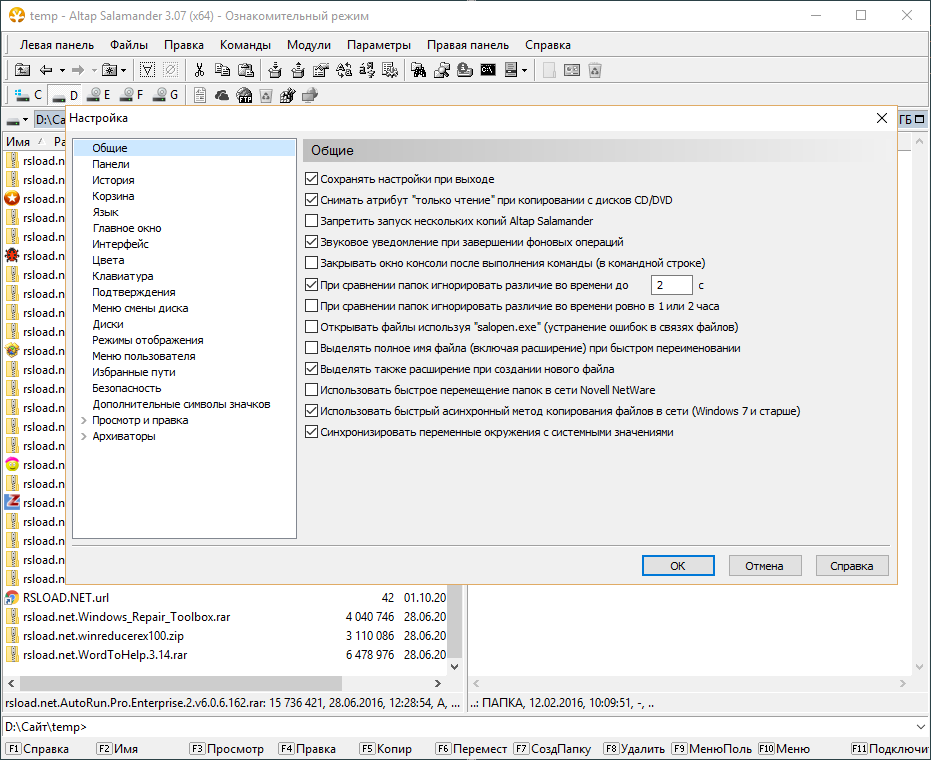931x760 pixels.
Task: Click F7 'СоздПапку' function key button
Action: (x=553, y=749)
